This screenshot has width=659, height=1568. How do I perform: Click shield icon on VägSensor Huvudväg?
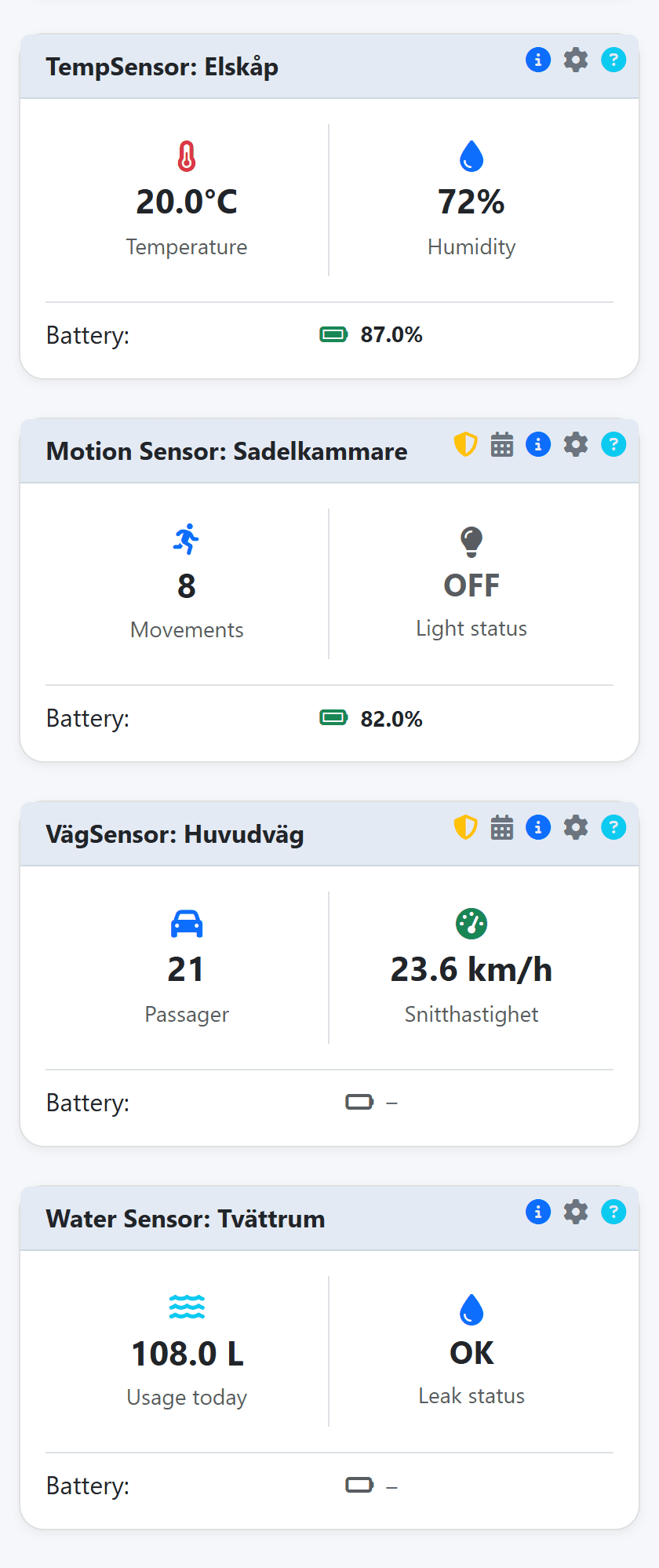click(466, 827)
